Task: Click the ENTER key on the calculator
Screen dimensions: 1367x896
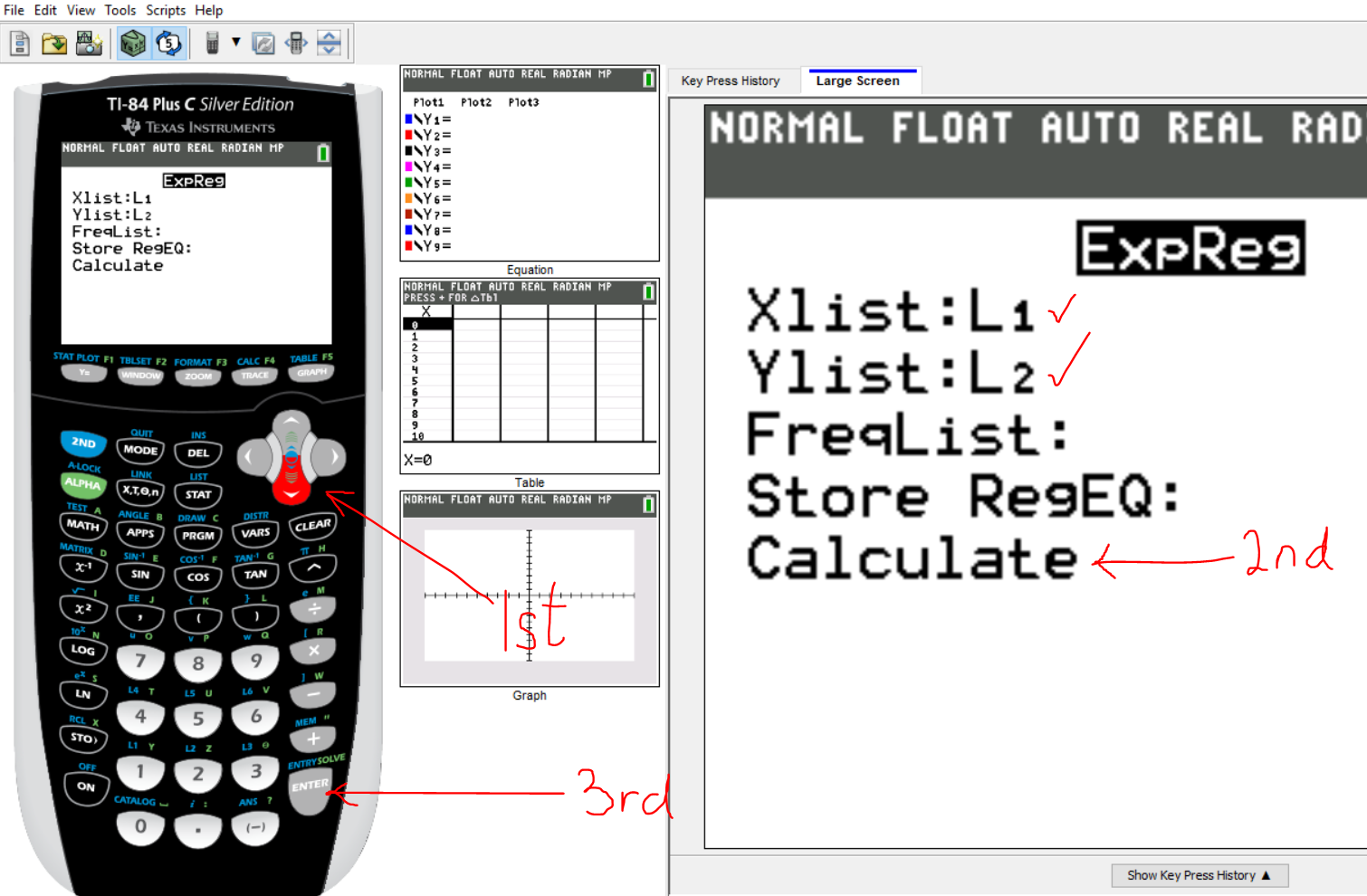Action: [310, 789]
